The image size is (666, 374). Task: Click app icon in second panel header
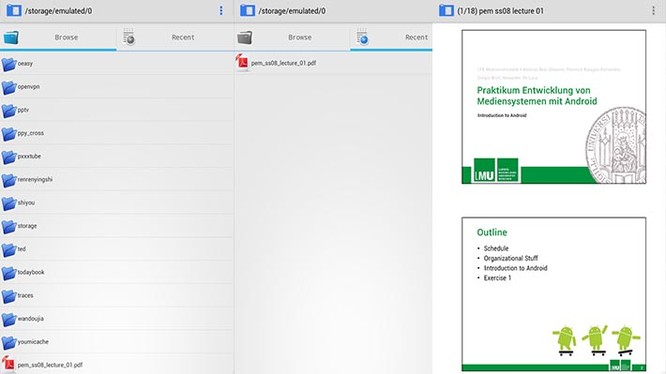[x=247, y=11]
